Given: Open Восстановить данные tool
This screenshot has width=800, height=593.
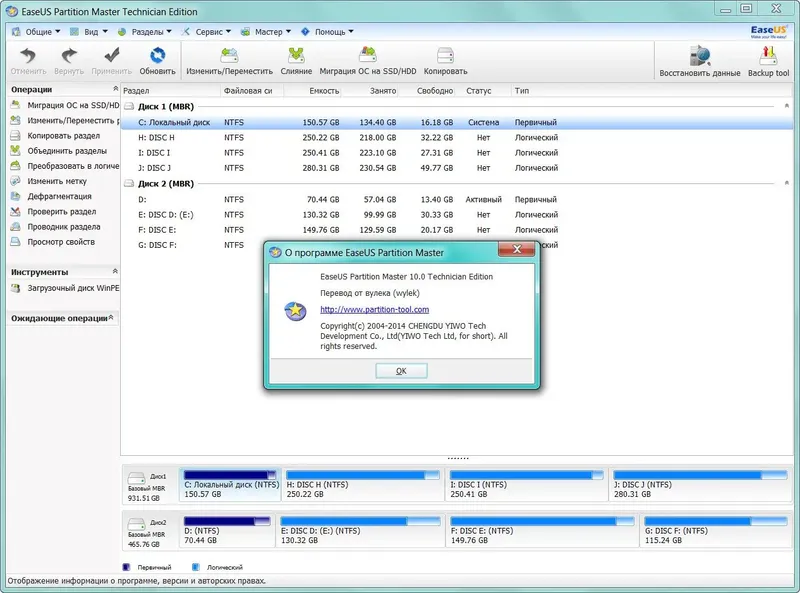Looking at the screenshot, I should pos(699,56).
